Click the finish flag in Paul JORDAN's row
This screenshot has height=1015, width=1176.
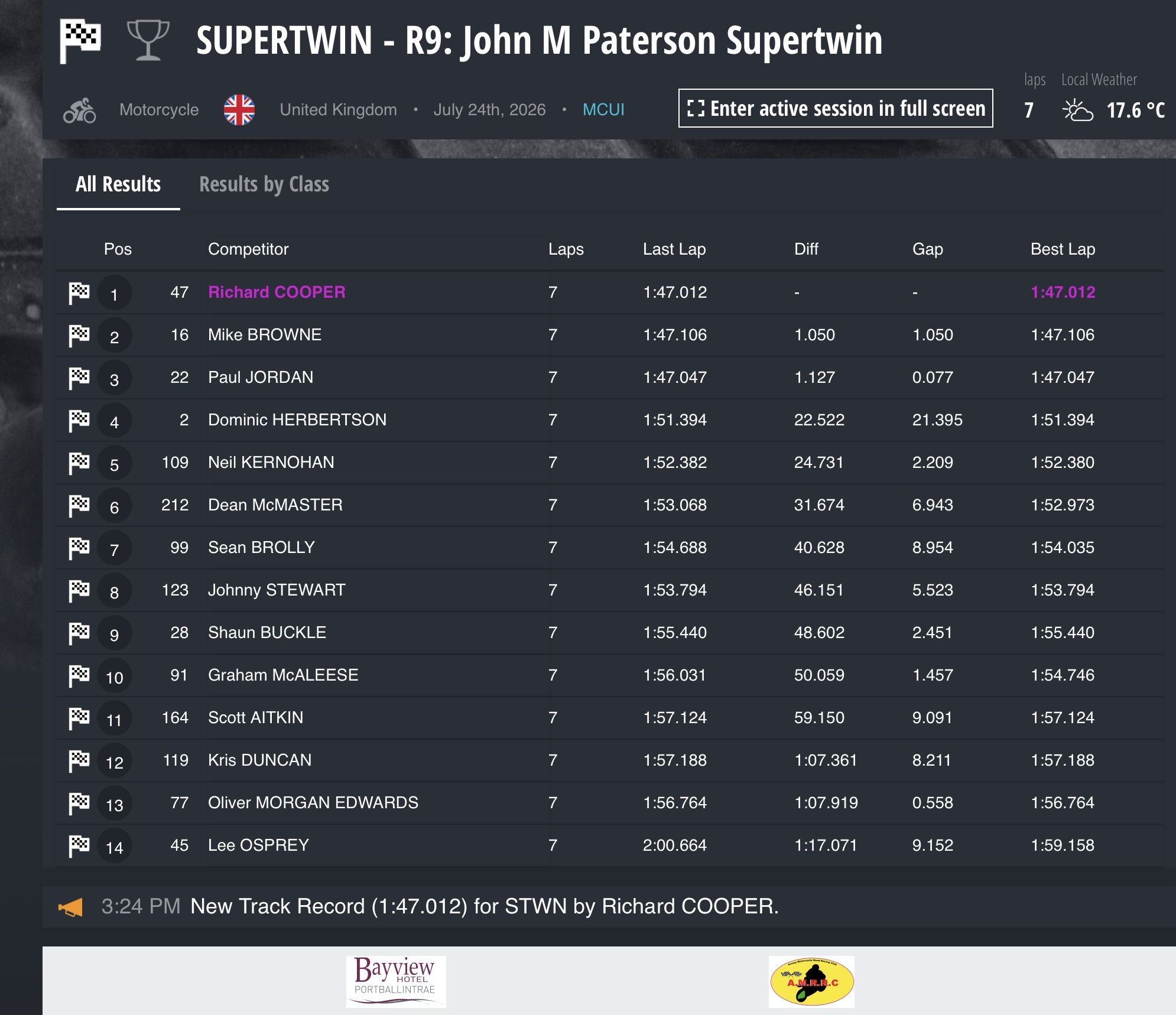click(x=79, y=378)
